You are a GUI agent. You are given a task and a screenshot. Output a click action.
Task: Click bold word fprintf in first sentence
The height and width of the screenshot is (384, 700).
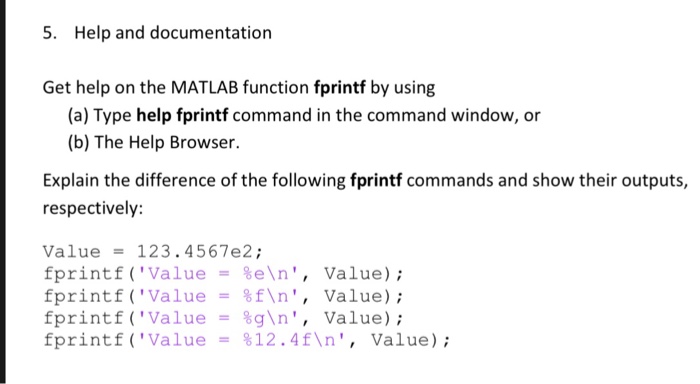point(340,88)
